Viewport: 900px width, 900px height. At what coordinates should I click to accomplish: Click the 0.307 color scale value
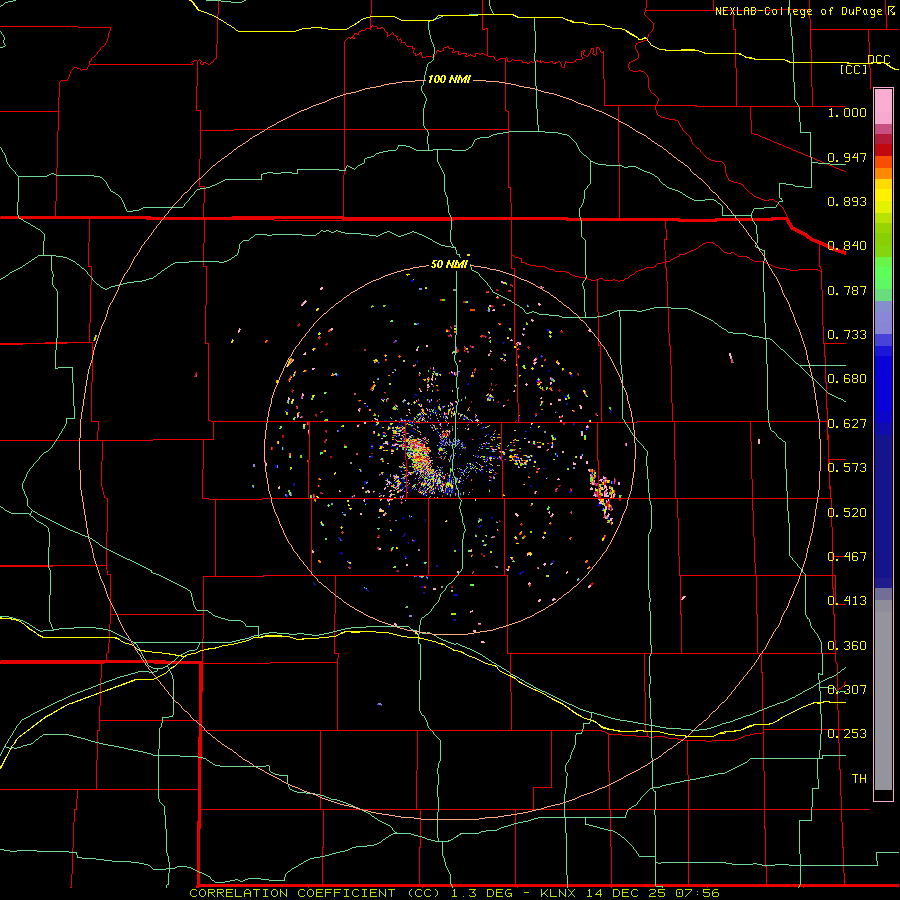pos(847,690)
